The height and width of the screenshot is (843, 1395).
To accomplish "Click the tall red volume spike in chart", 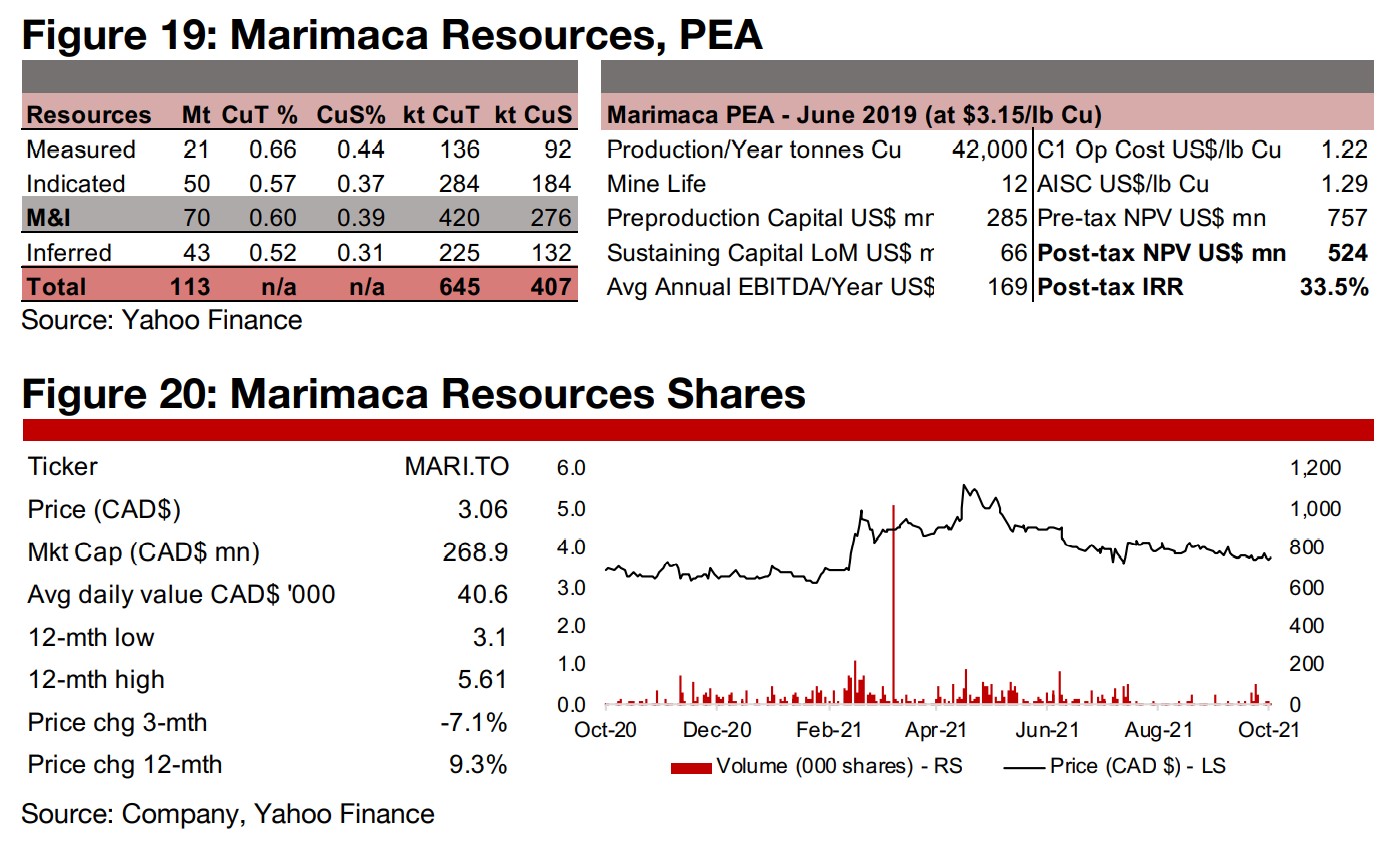I will pyautogui.click(x=893, y=600).
